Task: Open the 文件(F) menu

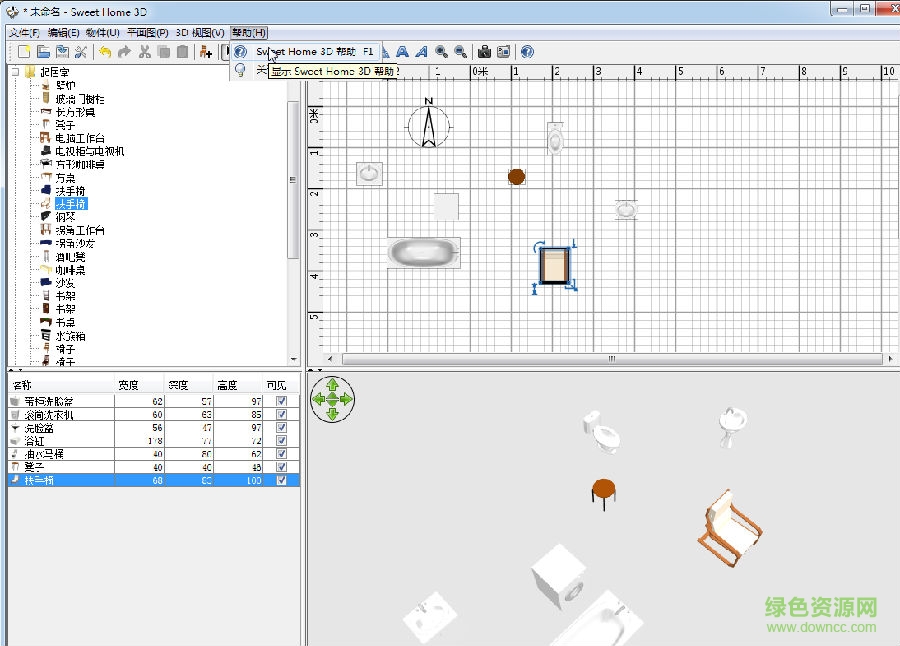Action: (23, 33)
